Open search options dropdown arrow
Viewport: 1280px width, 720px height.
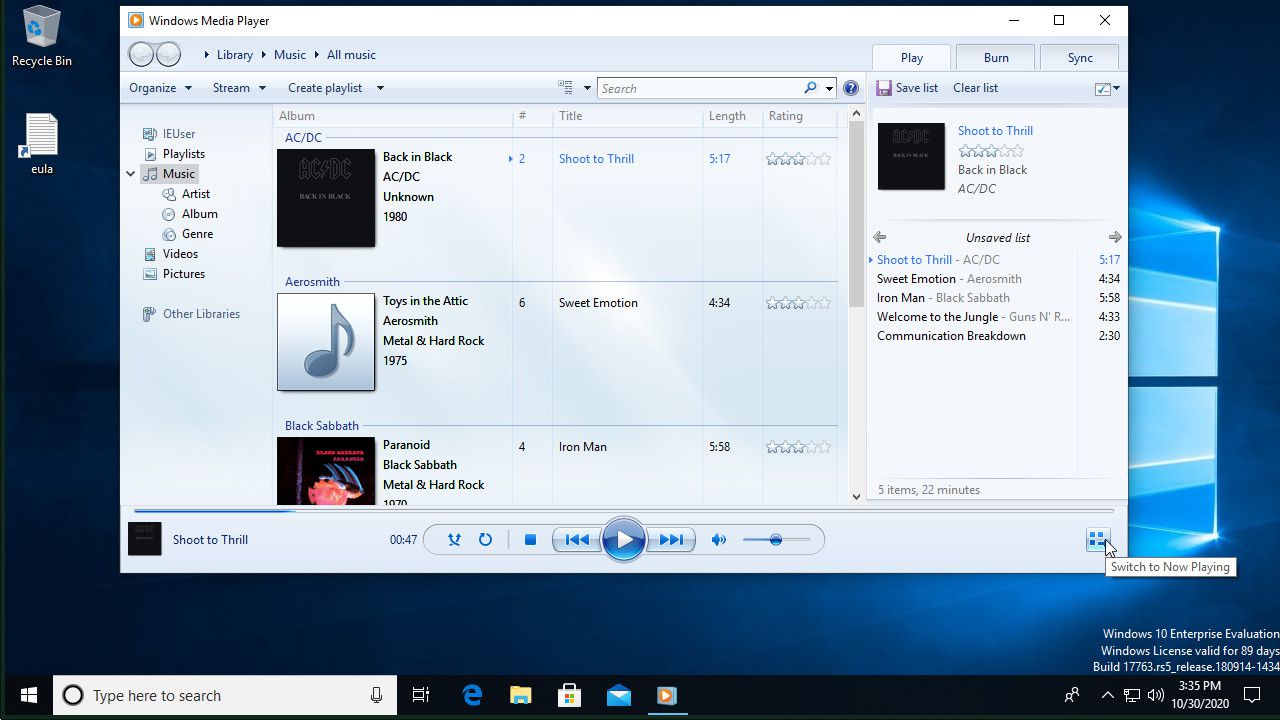coord(829,88)
